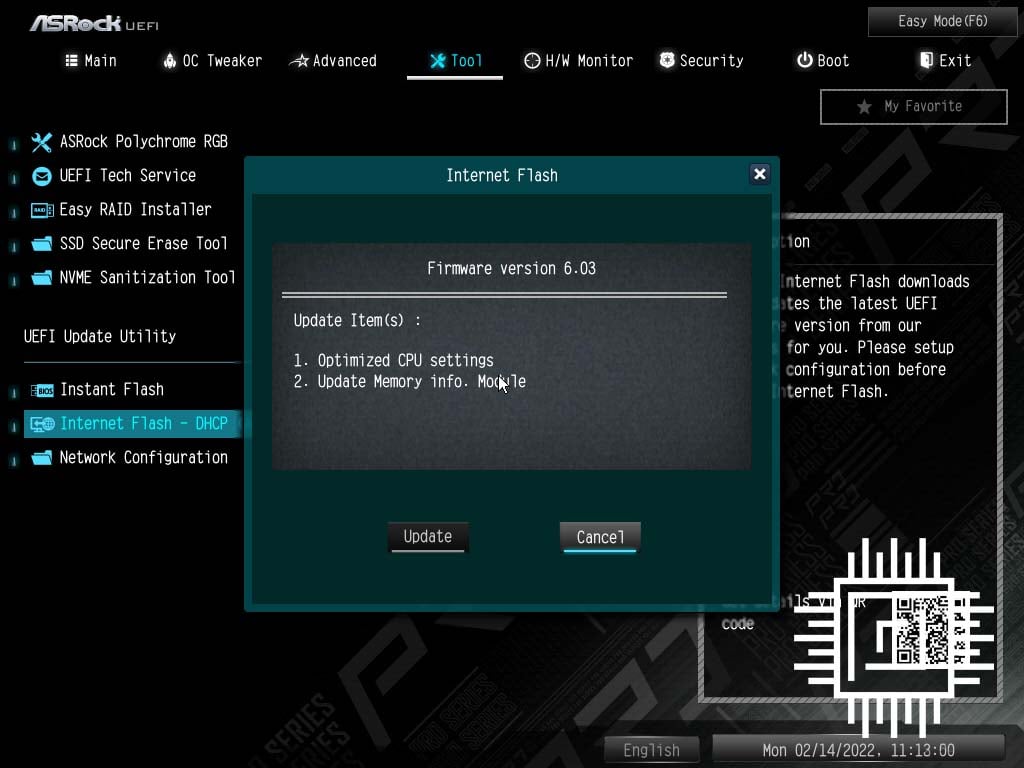Viewport: 1024px width, 768px height.
Task: Open the Advanced tab
Action: point(333,61)
